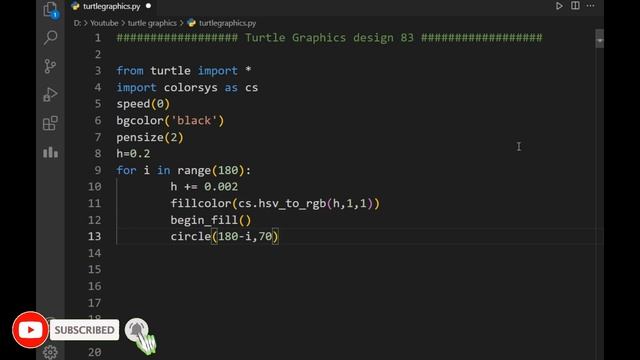Click the bgcolor('black') line
This screenshot has width=640, height=360.
170,121
